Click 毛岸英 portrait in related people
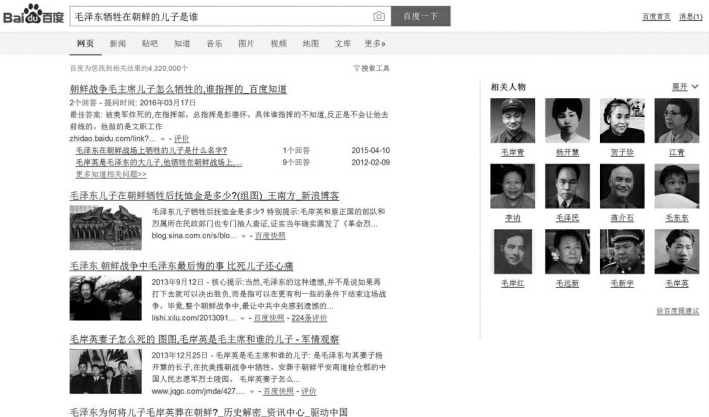The height and width of the screenshot is (417, 709). pyautogui.click(x=676, y=251)
